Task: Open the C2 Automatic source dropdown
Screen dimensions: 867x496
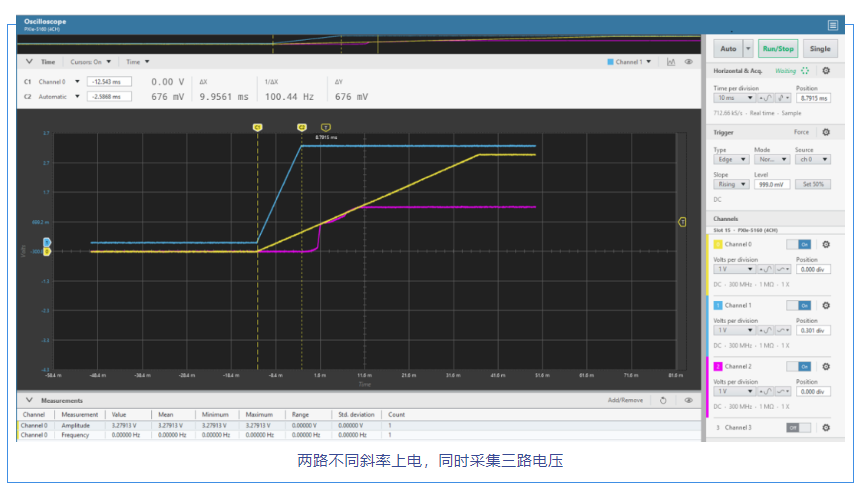Action: pos(59,97)
